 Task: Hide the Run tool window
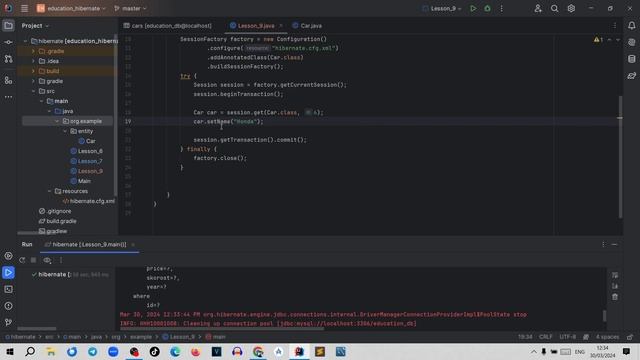[614, 244]
